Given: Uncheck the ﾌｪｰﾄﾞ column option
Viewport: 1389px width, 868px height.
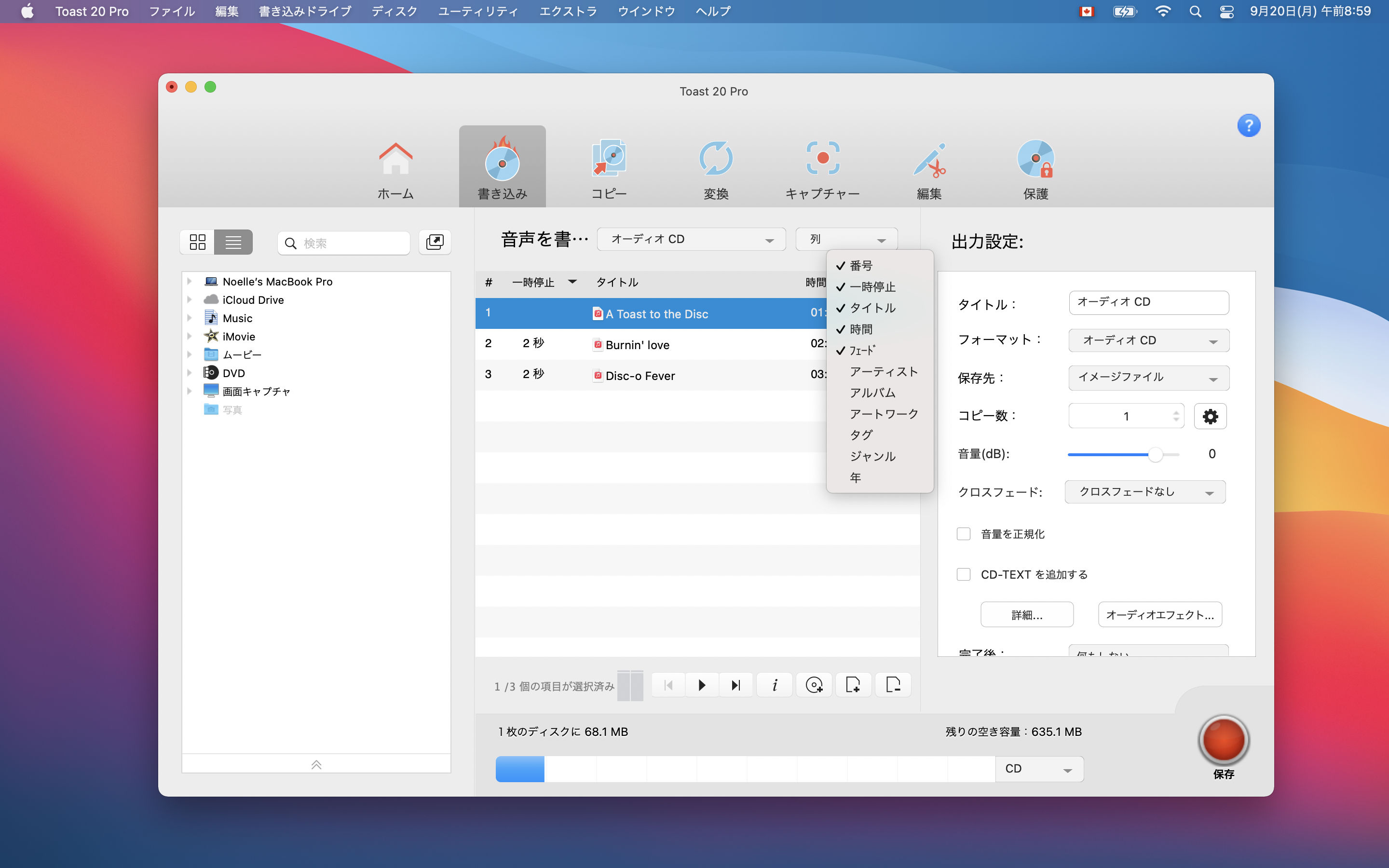Looking at the screenshot, I should tap(880, 351).
